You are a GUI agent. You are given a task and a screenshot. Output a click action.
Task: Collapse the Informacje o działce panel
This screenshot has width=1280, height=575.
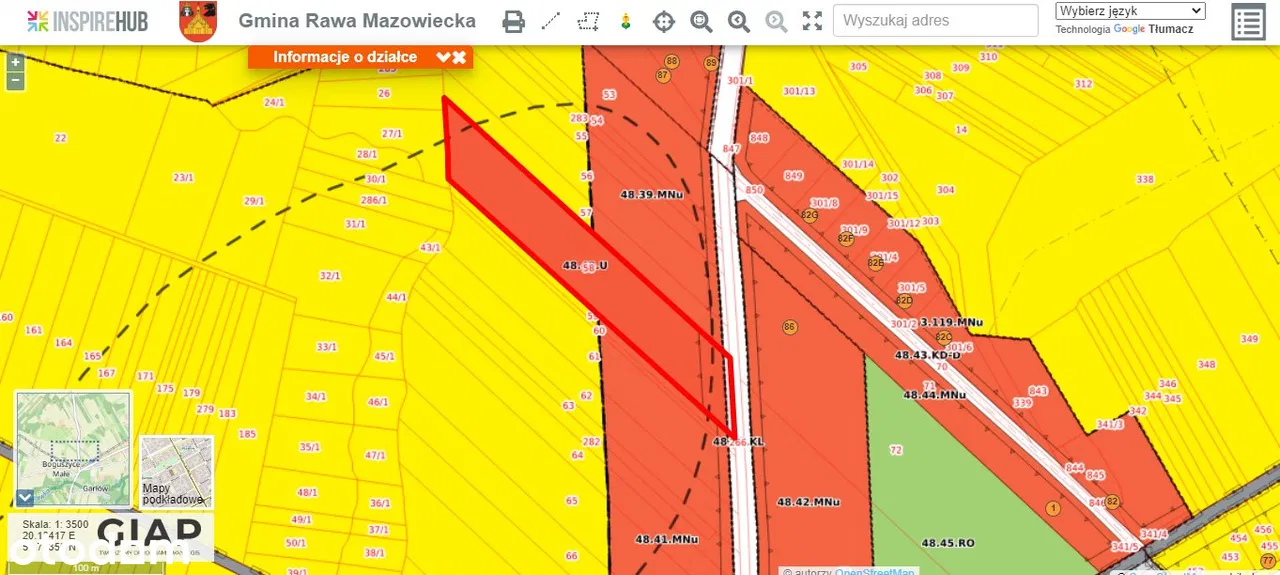(443, 57)
